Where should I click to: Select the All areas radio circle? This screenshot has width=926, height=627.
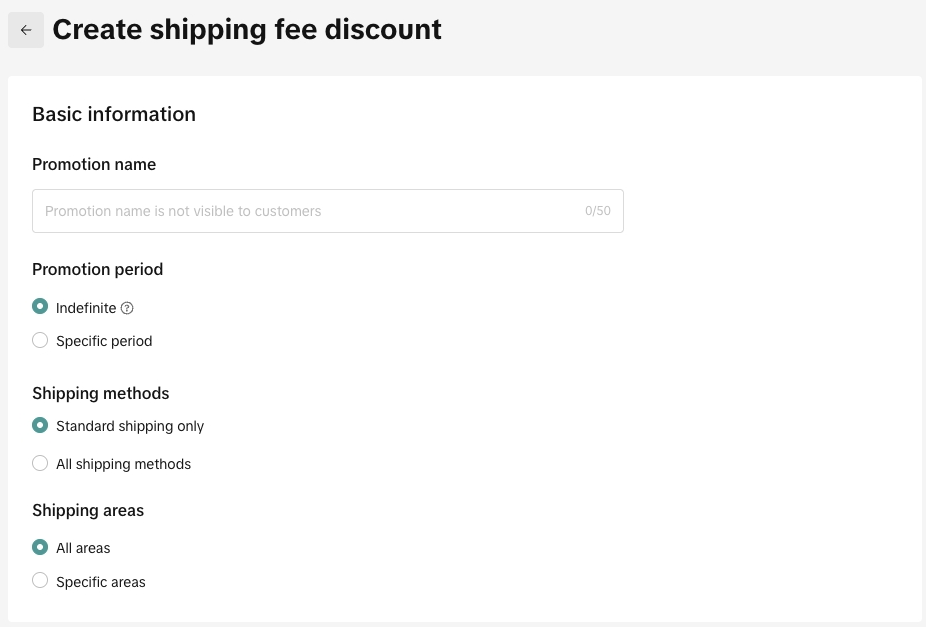pos(40,547)
